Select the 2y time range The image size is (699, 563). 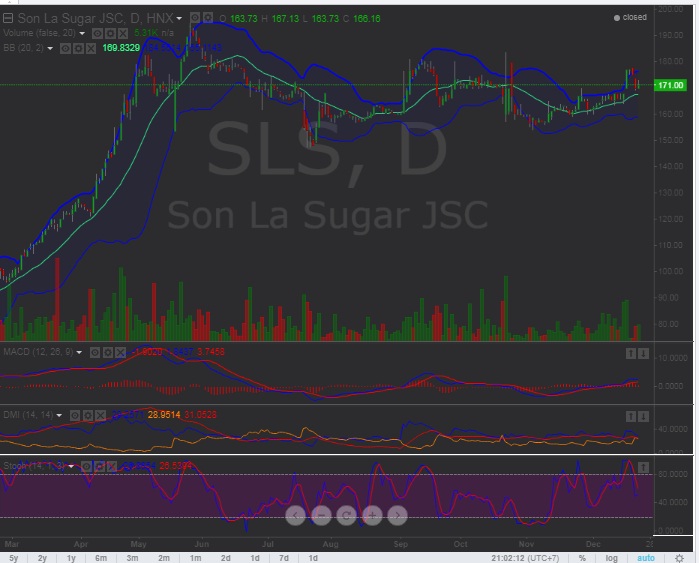[x=42, y=558]
